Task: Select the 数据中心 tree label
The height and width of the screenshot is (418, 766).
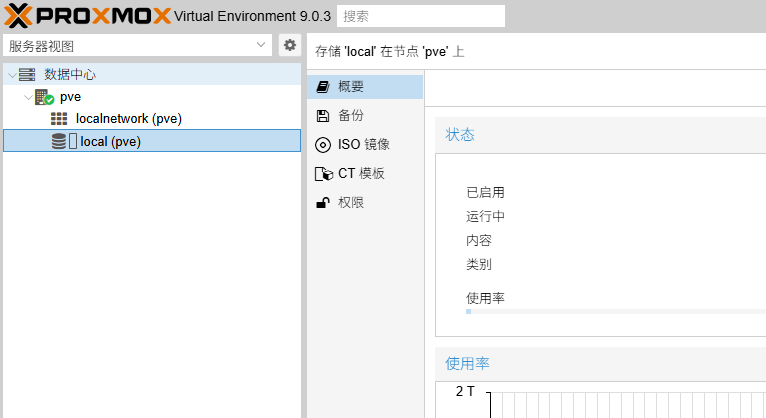Action: coord(70,75)
